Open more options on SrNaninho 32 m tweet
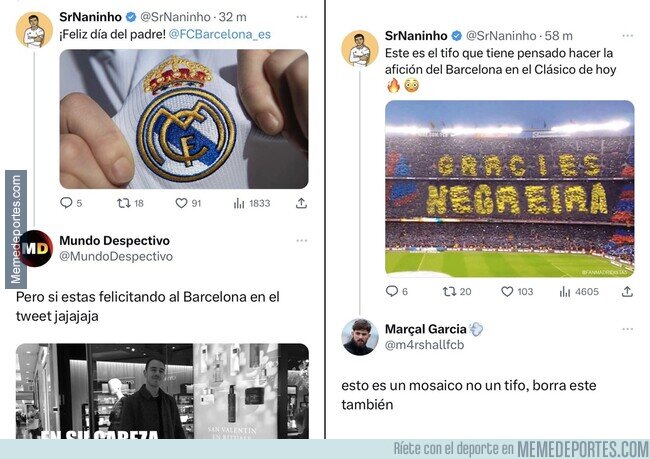Viewport: 650px width, 459px height. (302, 17)
